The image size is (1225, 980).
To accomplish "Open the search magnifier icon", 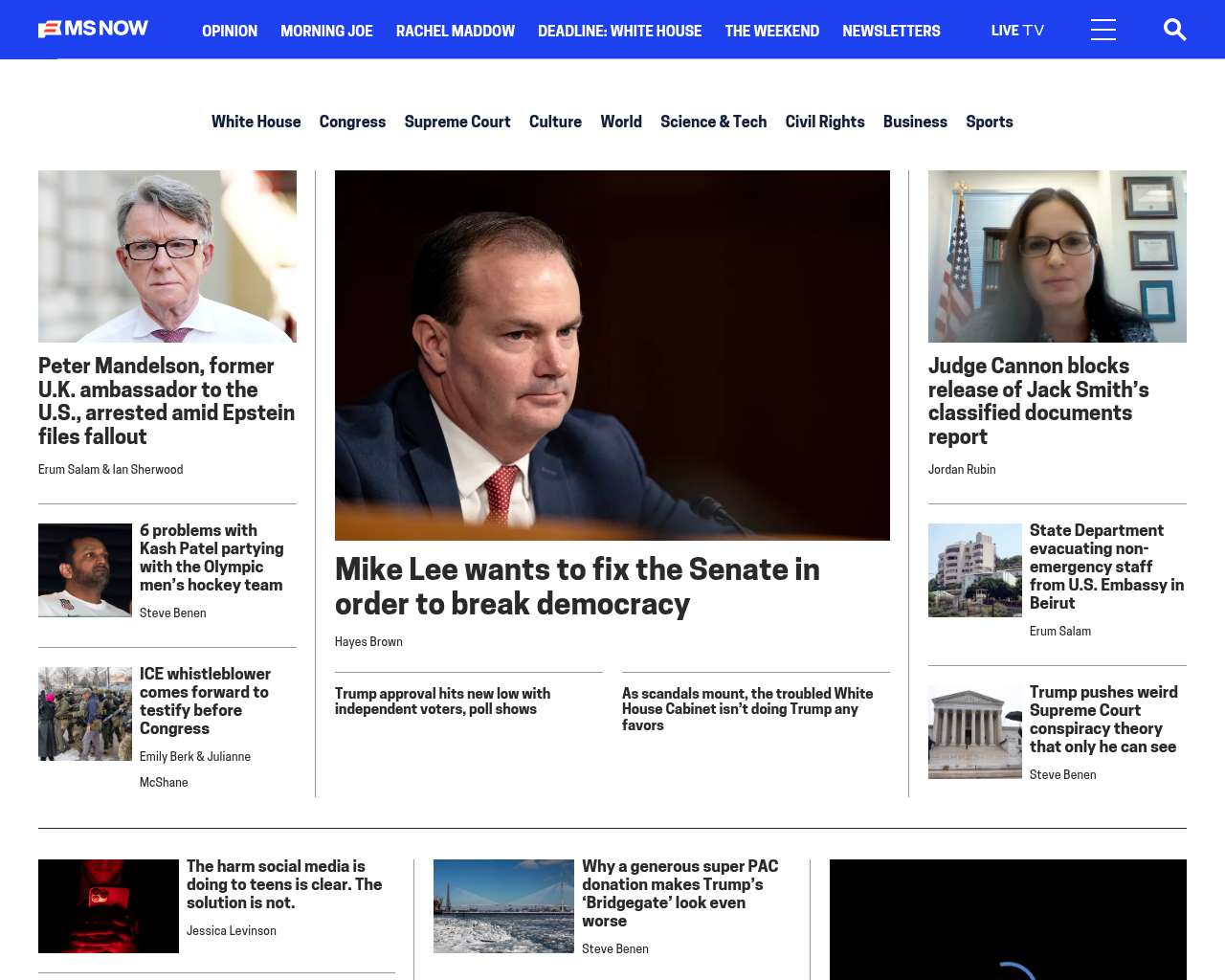I will tap(1174, 30).
